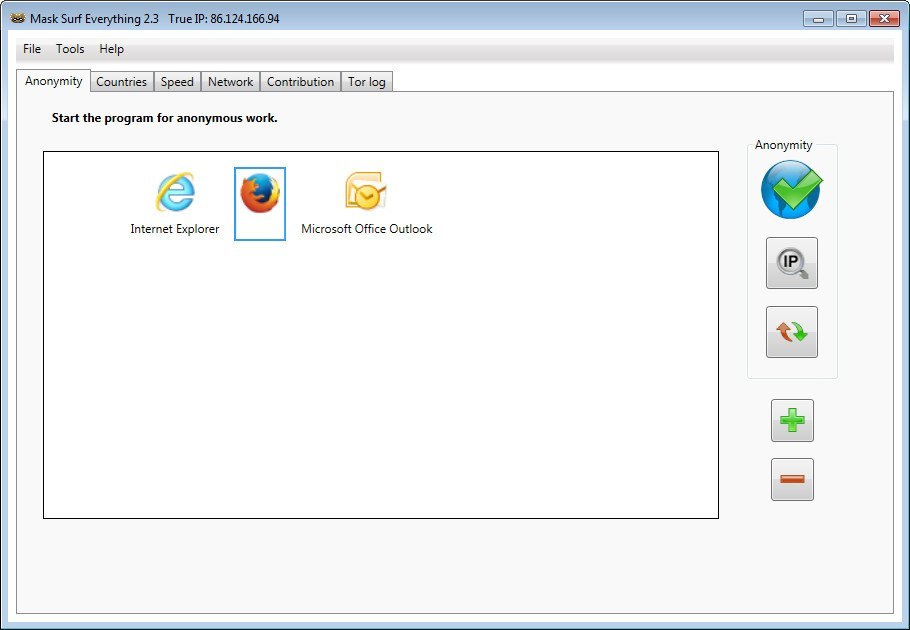910x630 pixels.
Task: Open the Help menu
Action: point(111,49)
